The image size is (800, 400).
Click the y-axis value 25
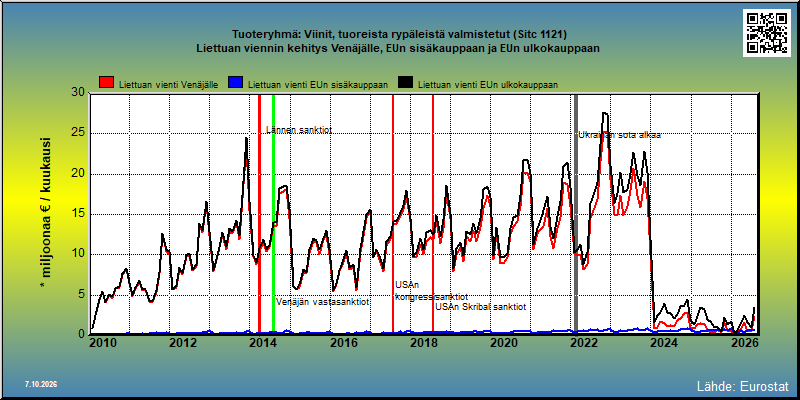78,133
